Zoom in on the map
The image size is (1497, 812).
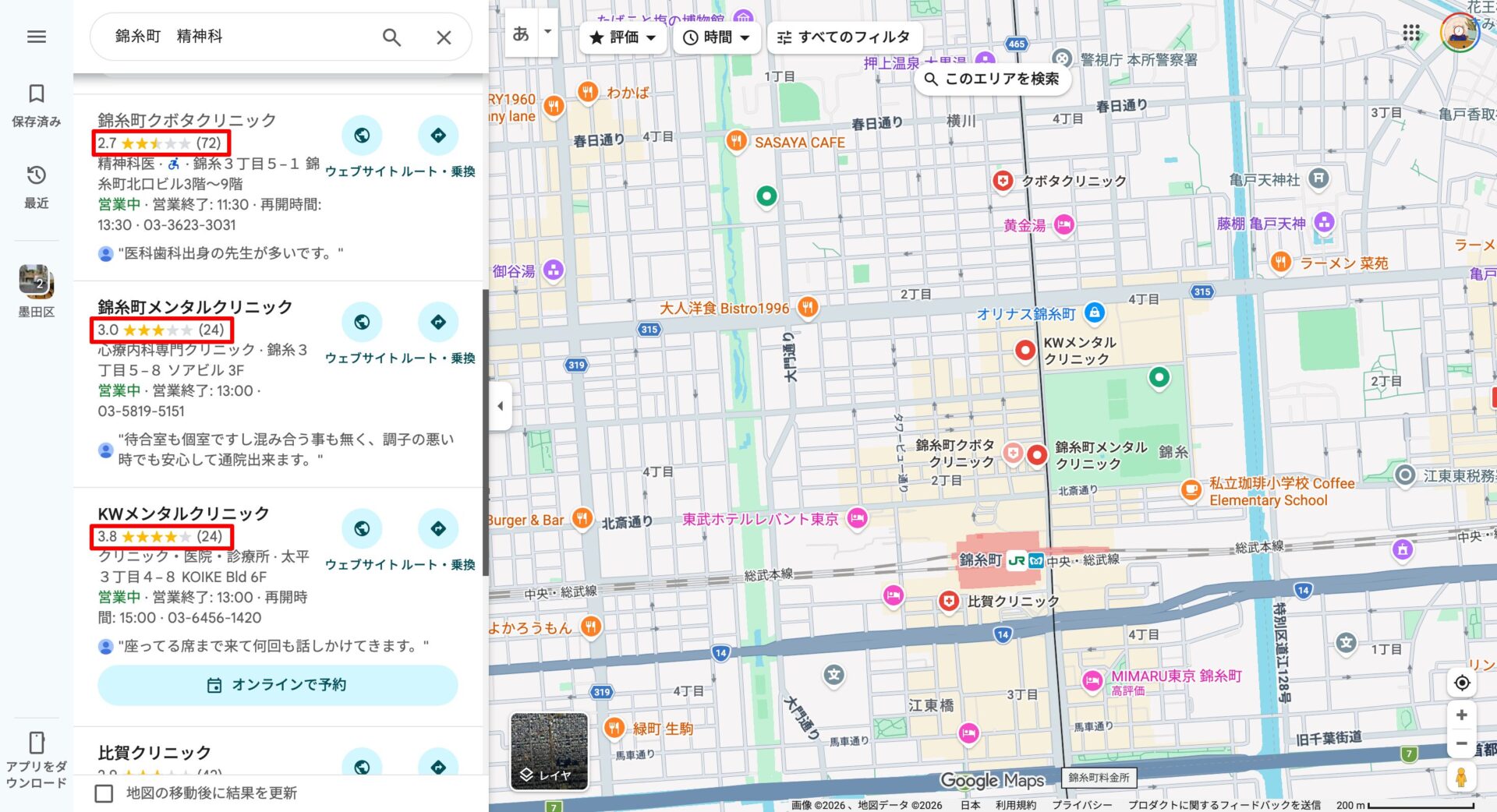(x=1462, y=715)
